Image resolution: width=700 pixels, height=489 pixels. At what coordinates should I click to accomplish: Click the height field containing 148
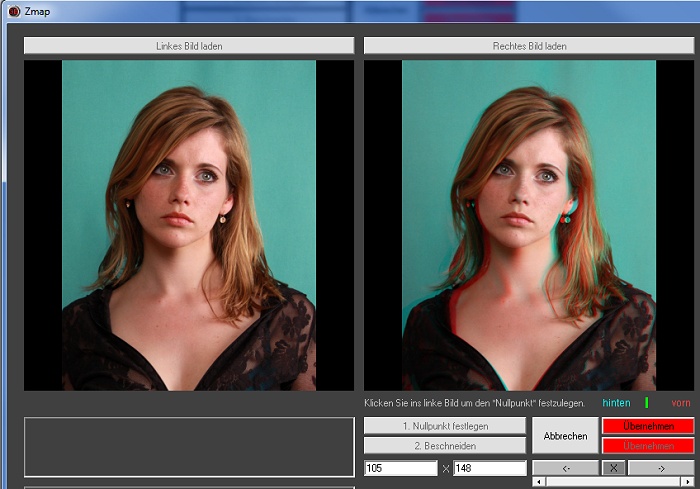click(489, 468)
